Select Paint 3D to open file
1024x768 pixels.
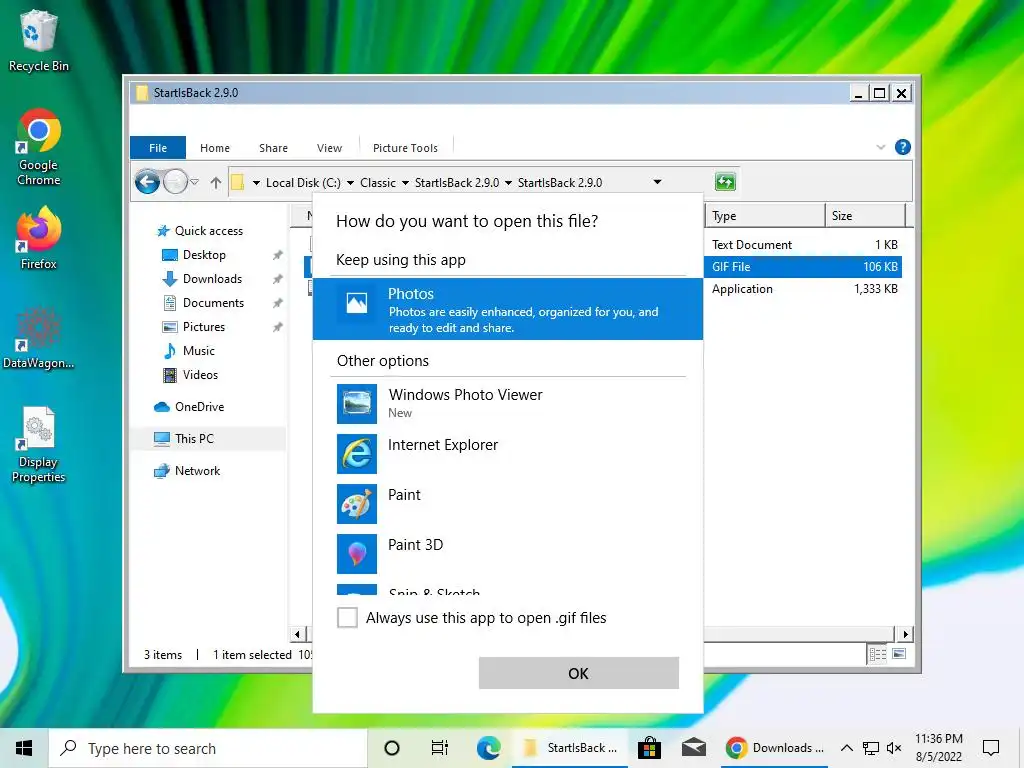pyautogui.click(x=507, y=554)
